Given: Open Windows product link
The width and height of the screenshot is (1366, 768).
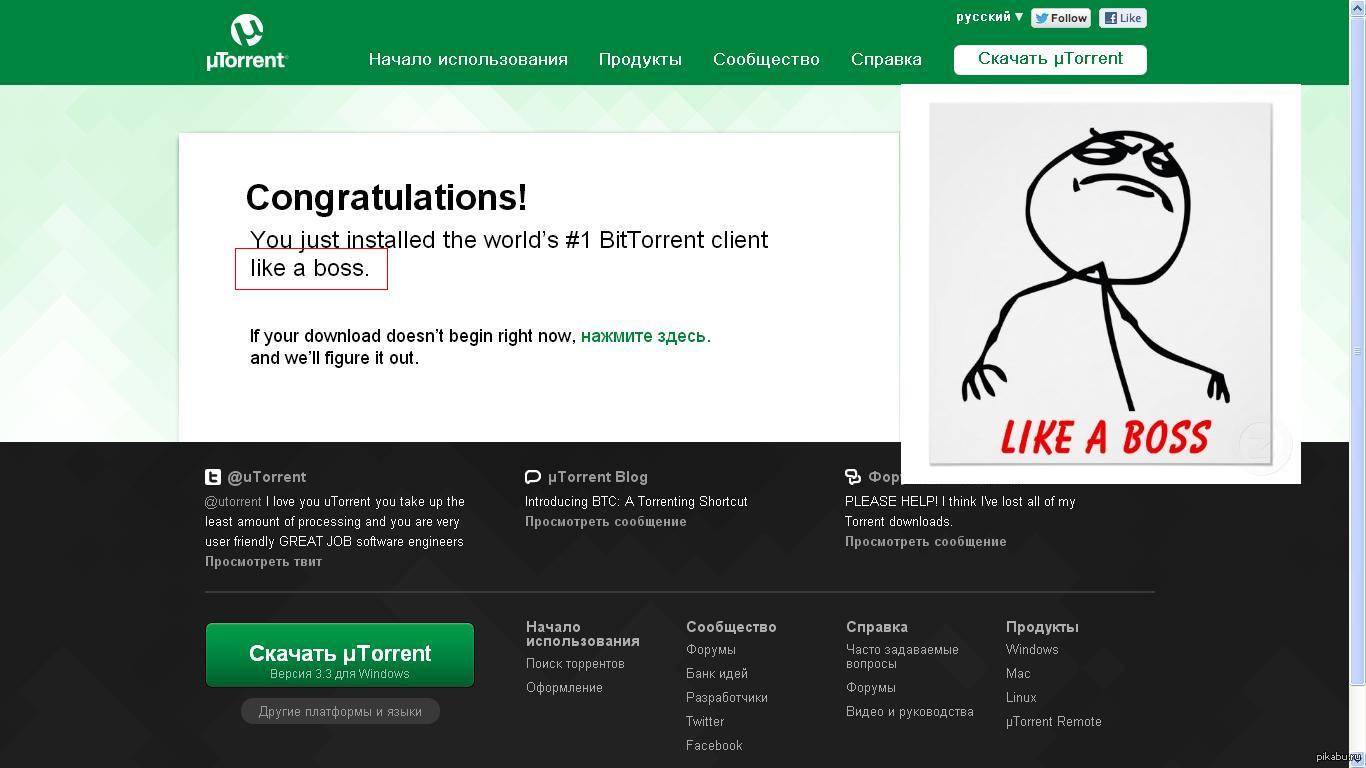Looking at the screenshot, I should 1032,650.
